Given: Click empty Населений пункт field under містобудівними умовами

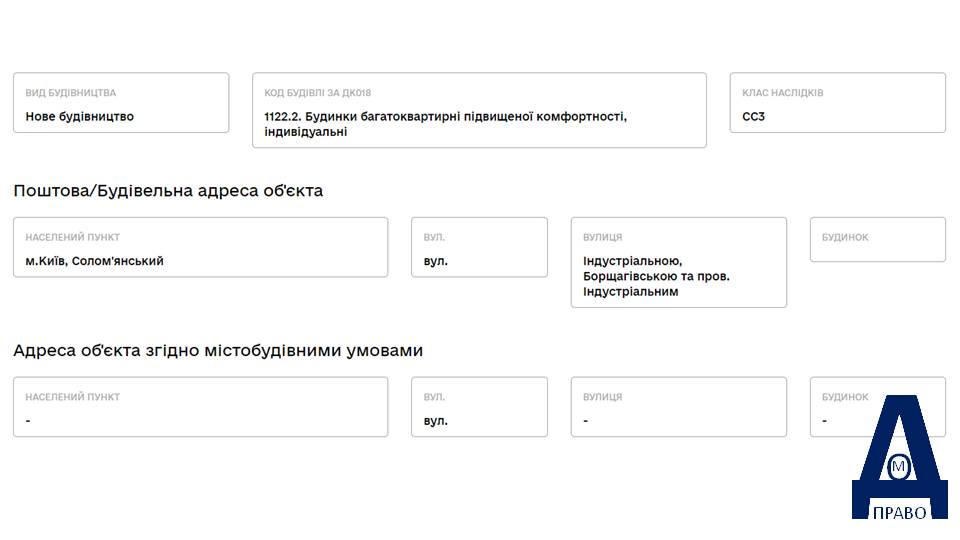Looking at the screenshot, I should (201, 407).
